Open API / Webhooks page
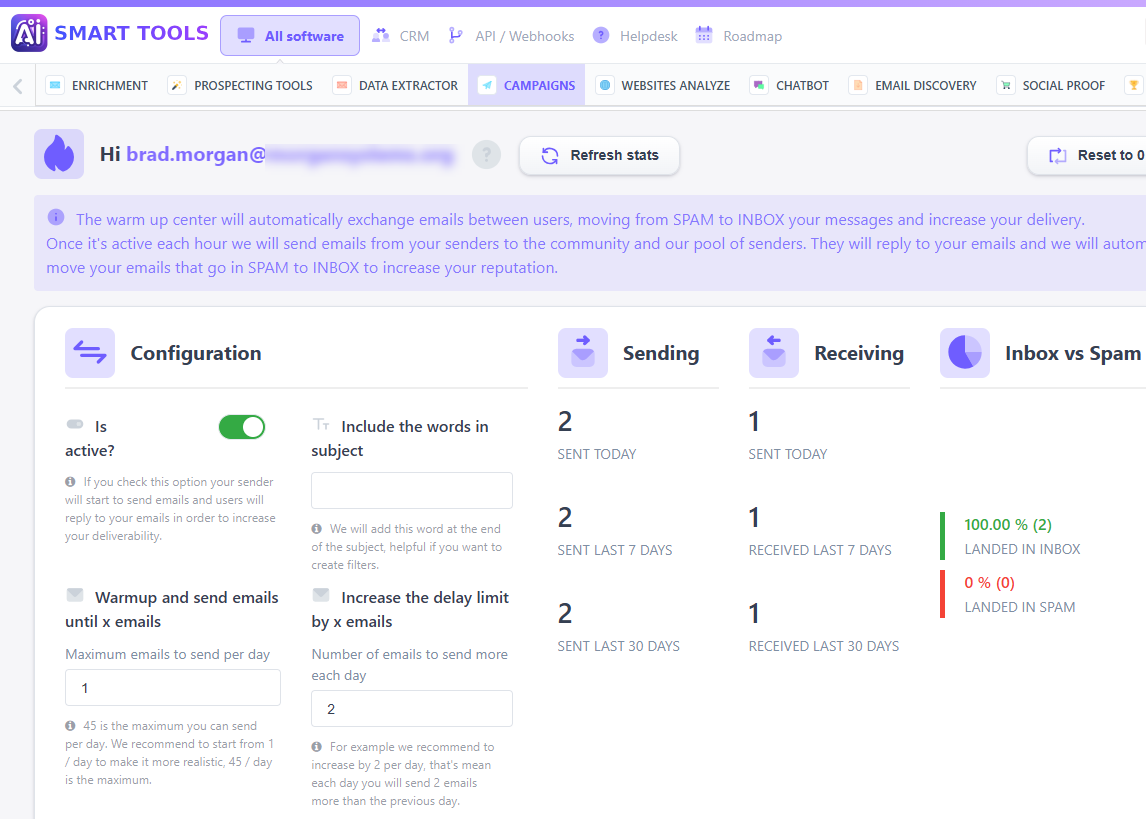1146x819 pixels. pyautogui.click(x=511, y=36)
